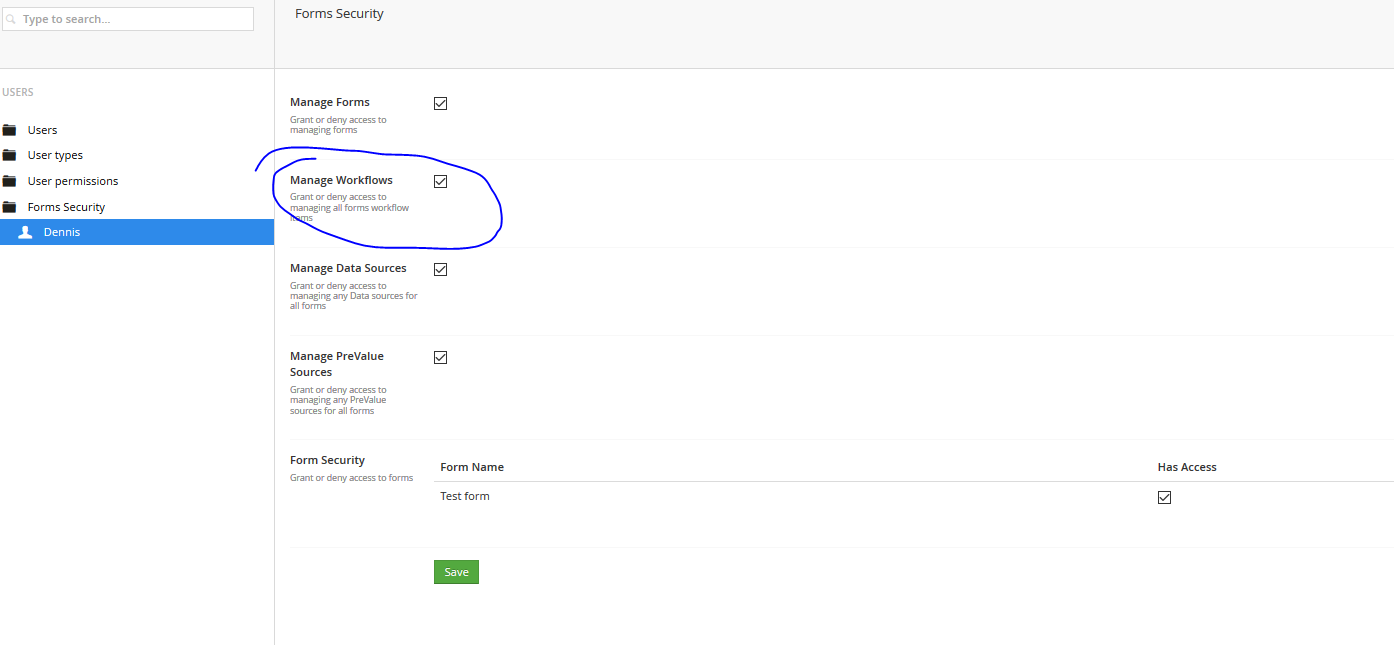The height and width of the screenshot is (645, 1394).
Task: Click the folder icon beside User types
Action: tap(10, 155)
